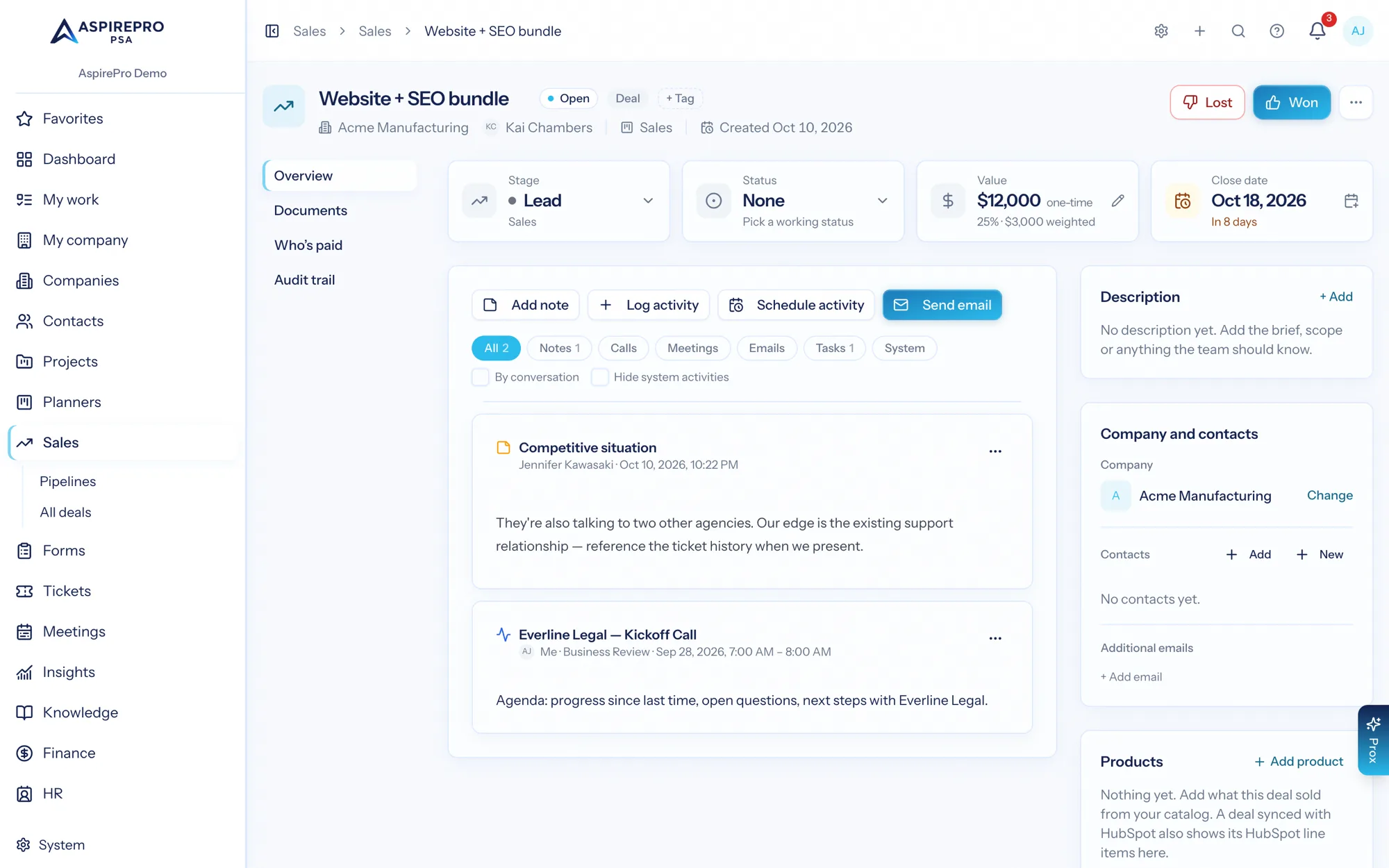Switch to Who's paid tab

coord(308,245)
